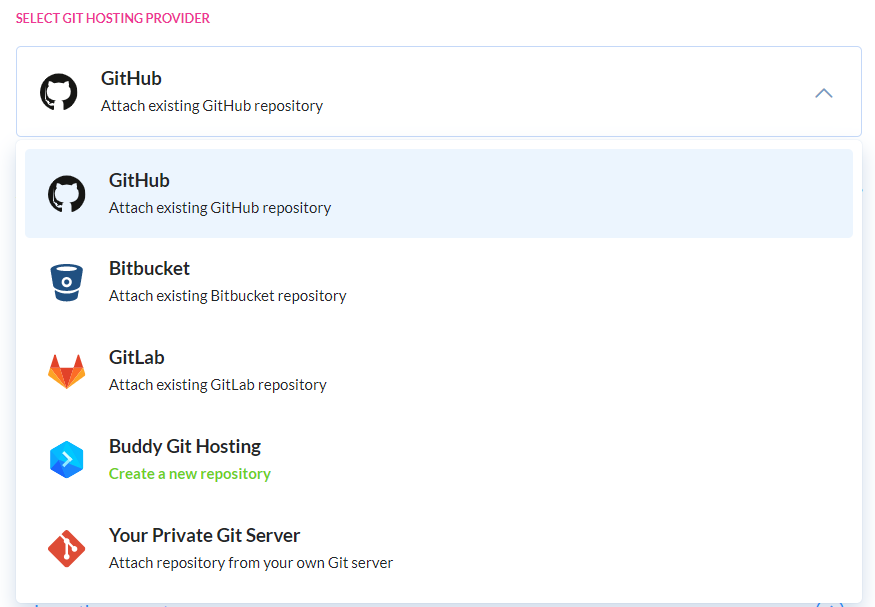Pick the GitLab option from the list
This screenshot has height=607, width=875.
click(439, 371)
